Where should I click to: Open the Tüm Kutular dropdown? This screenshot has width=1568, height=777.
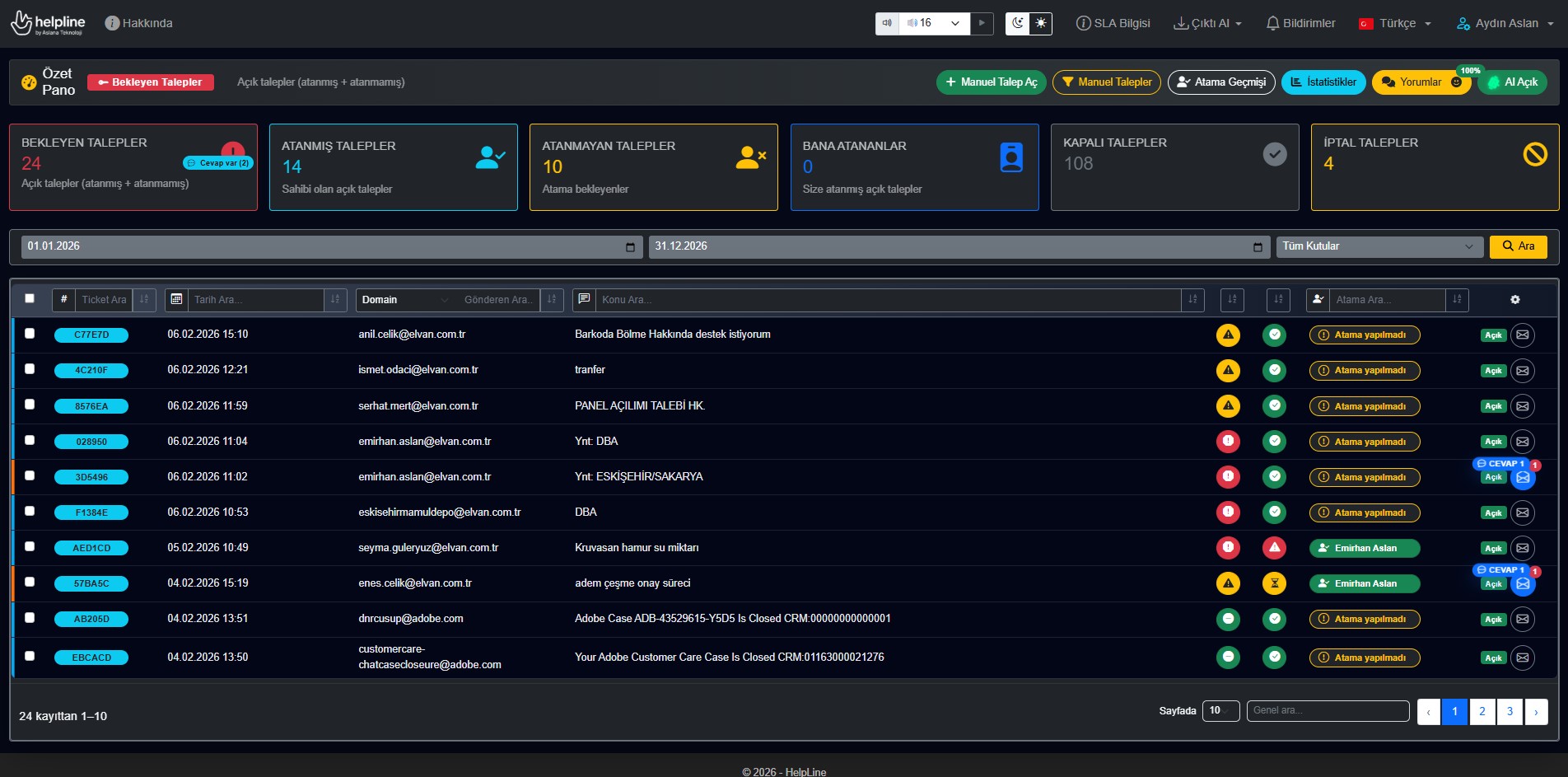pyautogui.click(x=1379, y=246)
